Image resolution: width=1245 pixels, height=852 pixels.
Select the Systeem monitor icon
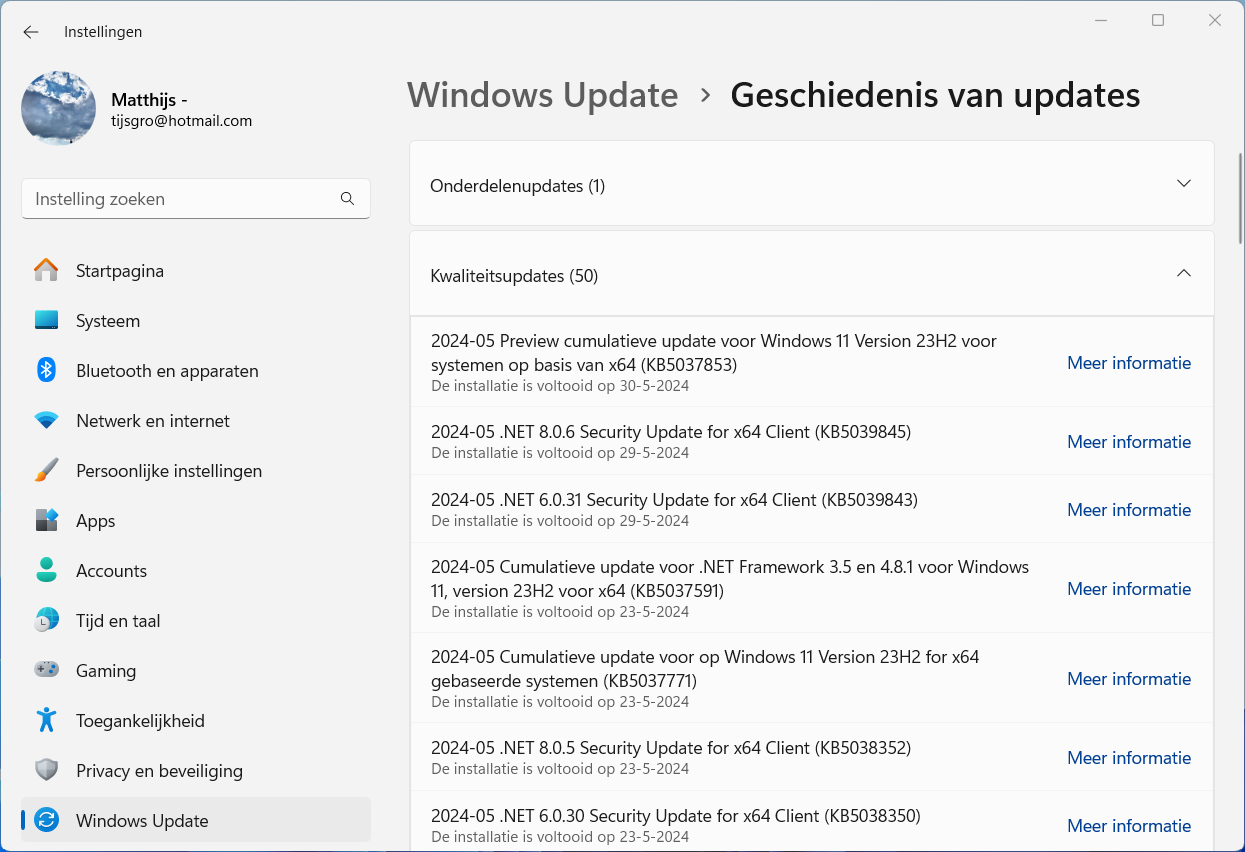pos(46,321)
